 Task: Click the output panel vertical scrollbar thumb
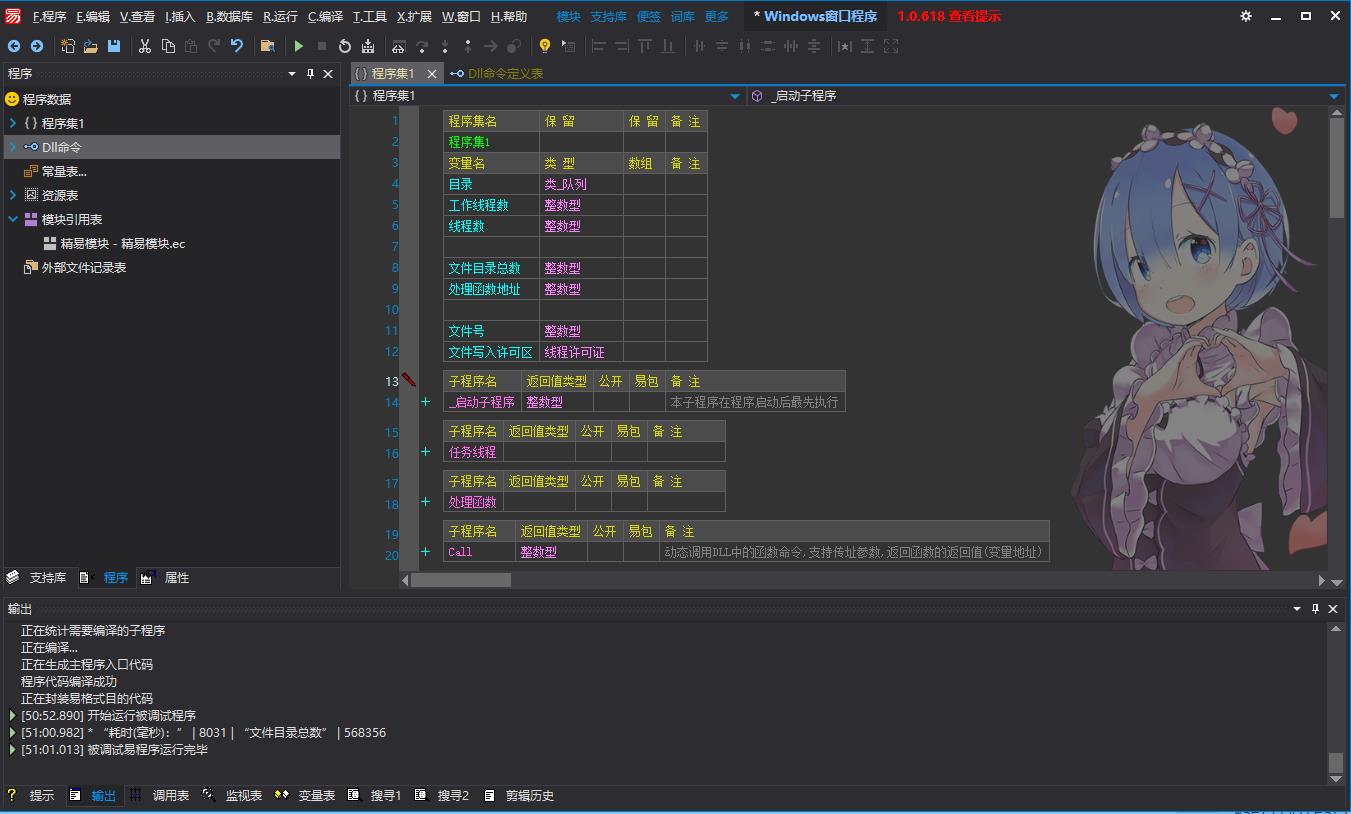[x=1335, y=763]
